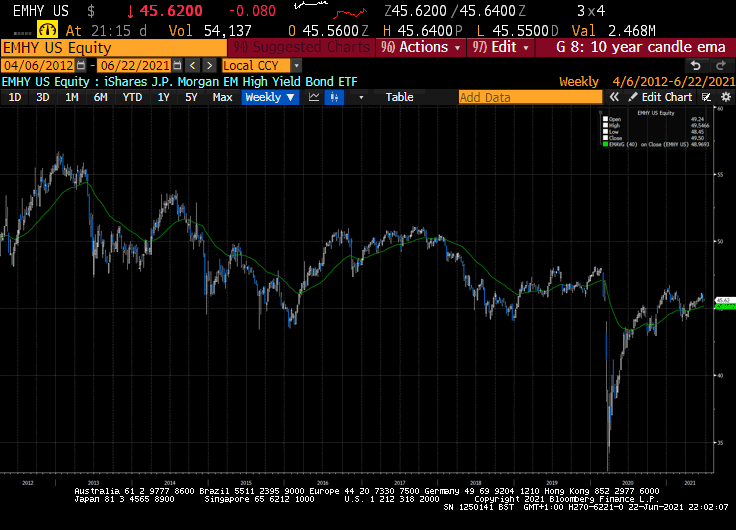
Task: Click the redo arrow icon
Action: (x=721, y=66)
